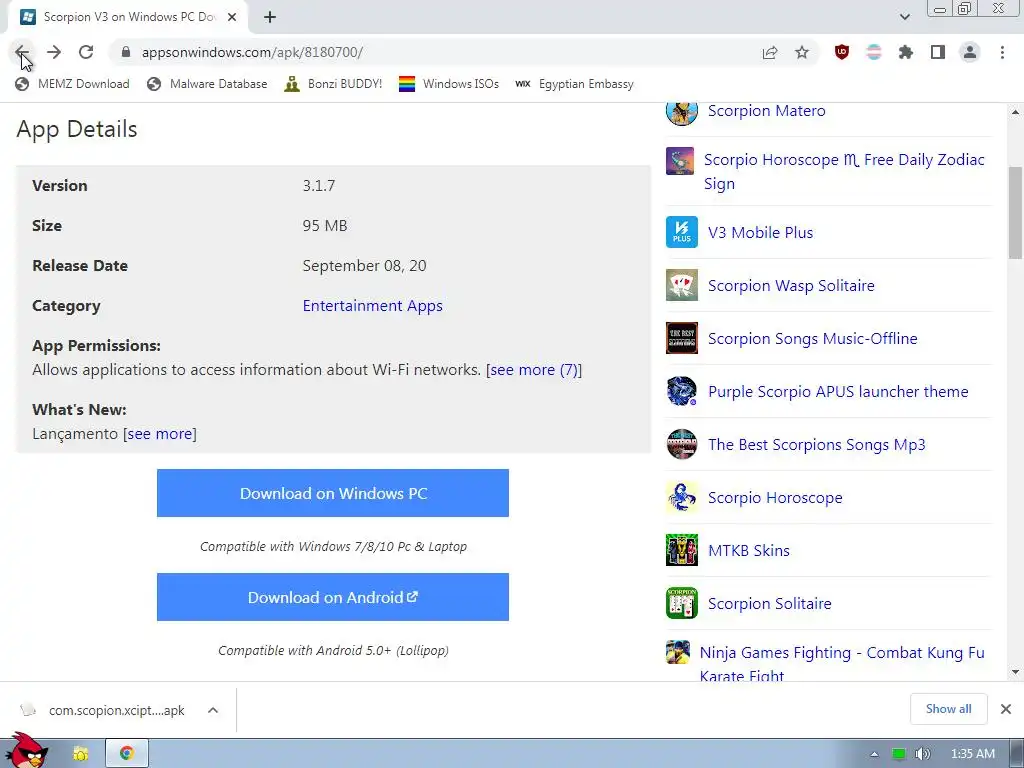Open MEMZ Download bookmark

coord(72,84)
